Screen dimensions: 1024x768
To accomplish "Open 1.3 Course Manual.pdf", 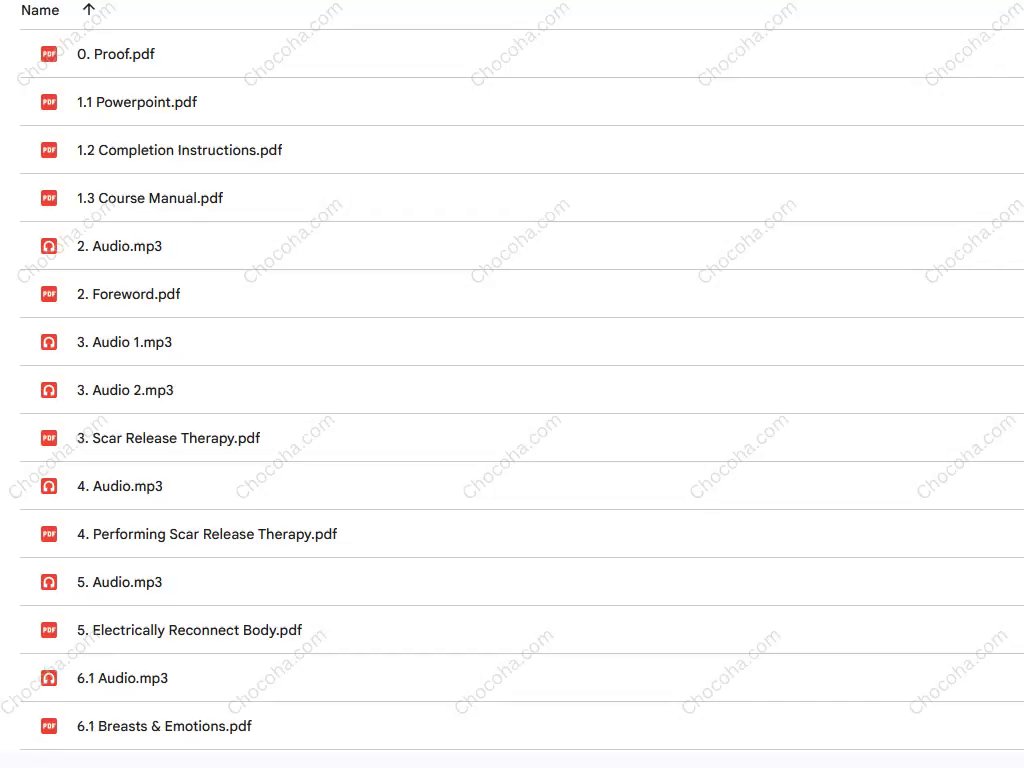I will (150, 198).
